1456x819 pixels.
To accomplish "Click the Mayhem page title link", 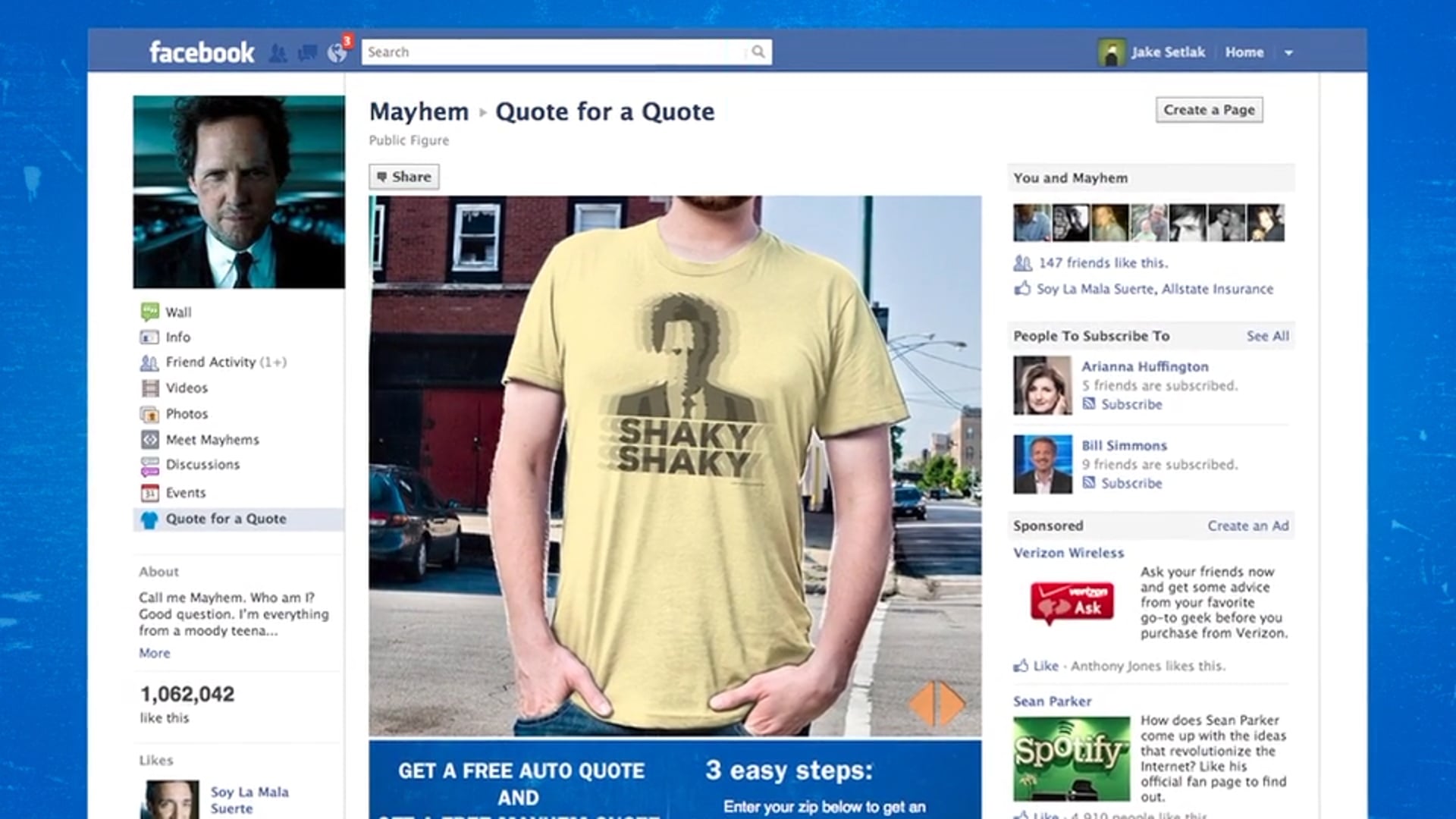I will (x=419, y=111).
